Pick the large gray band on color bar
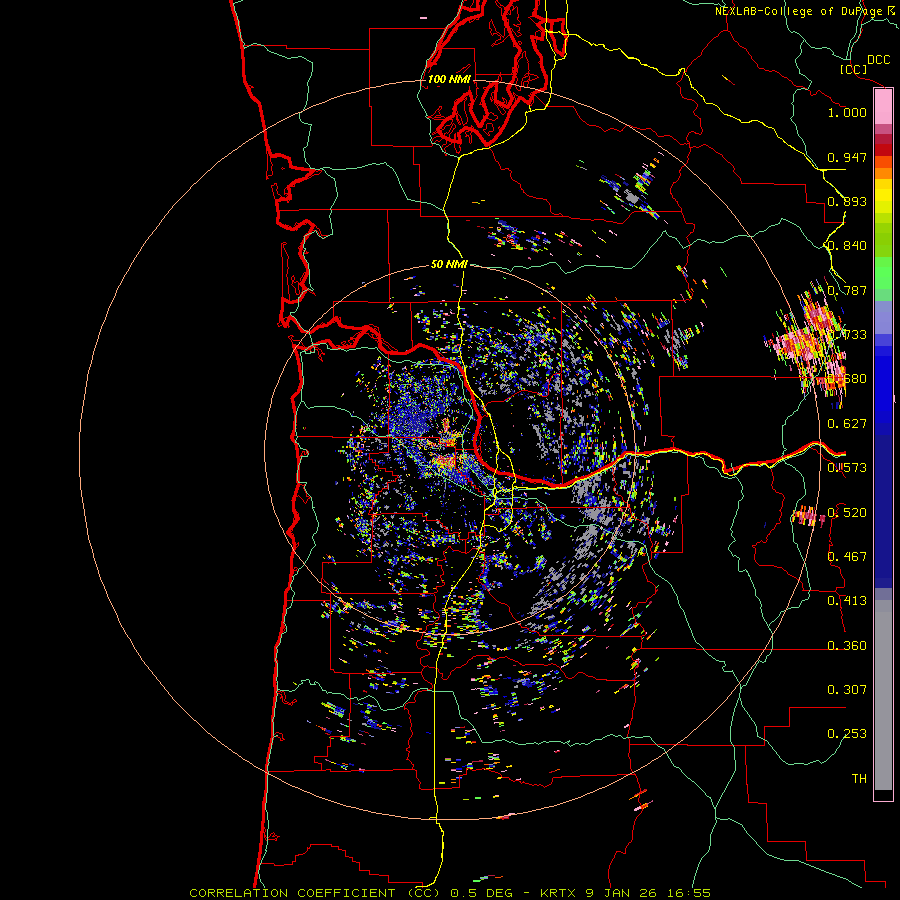900x900 pixels. point(883,700)
